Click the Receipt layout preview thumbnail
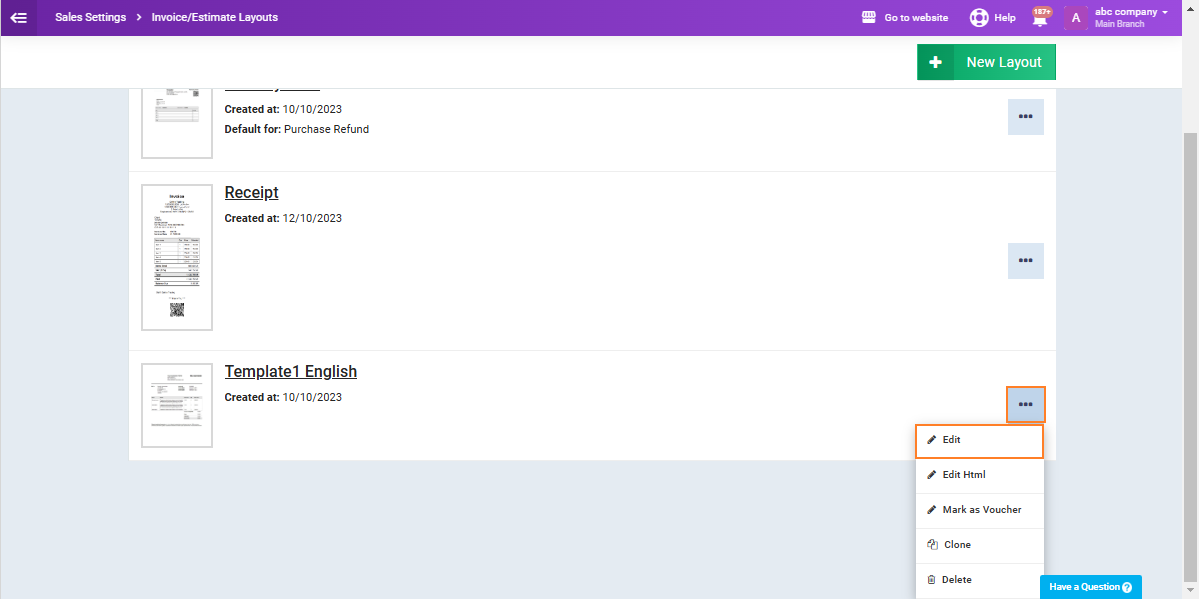This screenshot has height=599, width=1199. click(x=177, y=257)
